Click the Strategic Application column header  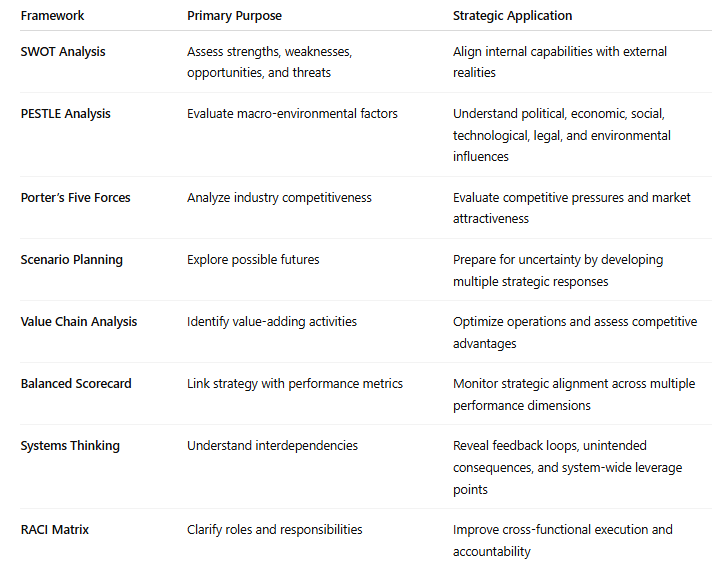[512, 16]
